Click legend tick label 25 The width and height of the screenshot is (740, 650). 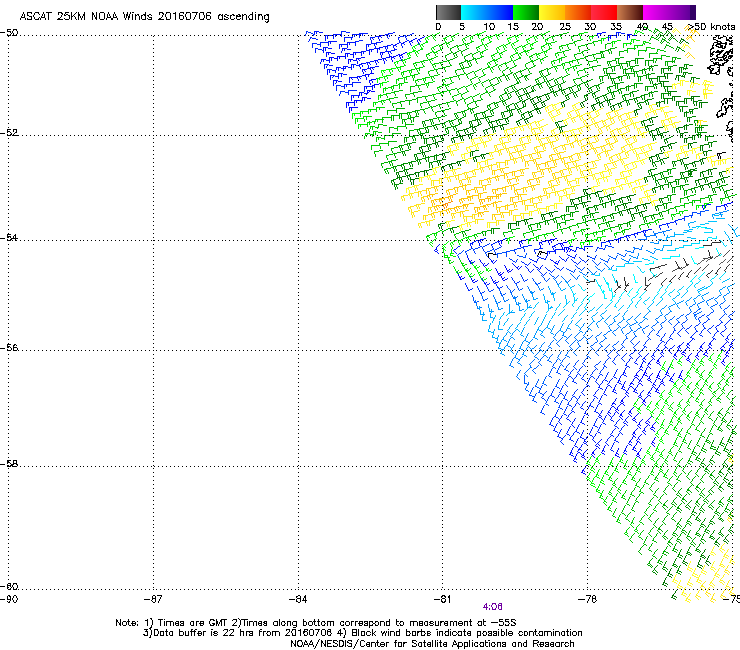[565, 27]
